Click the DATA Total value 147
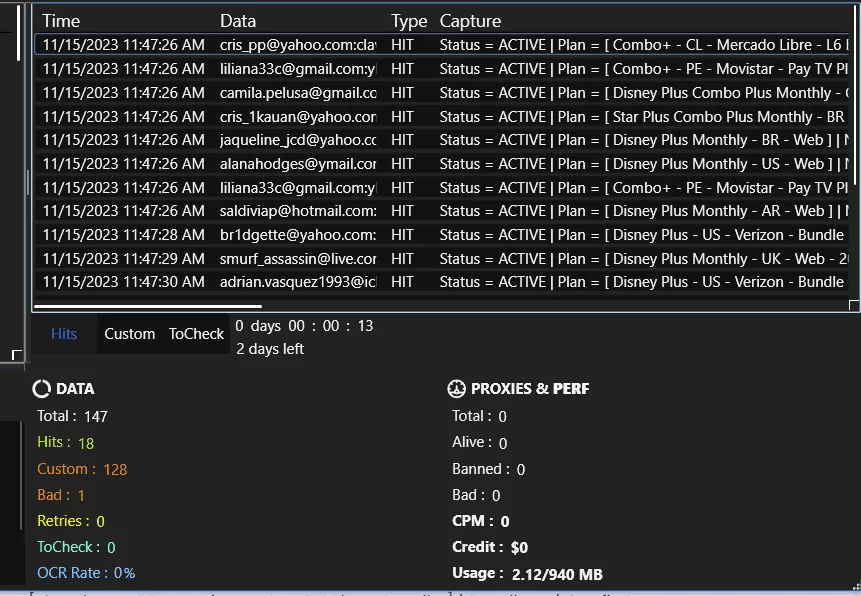 coord(96,416)
